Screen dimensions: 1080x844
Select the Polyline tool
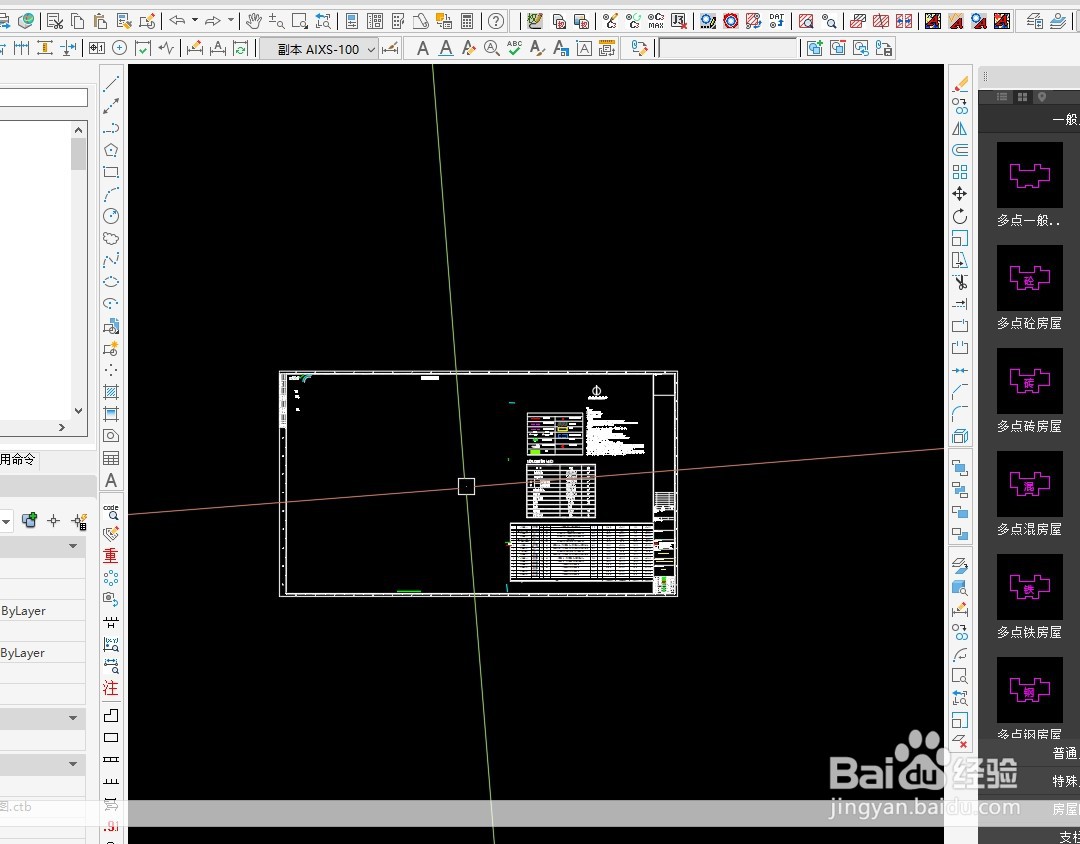click(x=111, y=127)
